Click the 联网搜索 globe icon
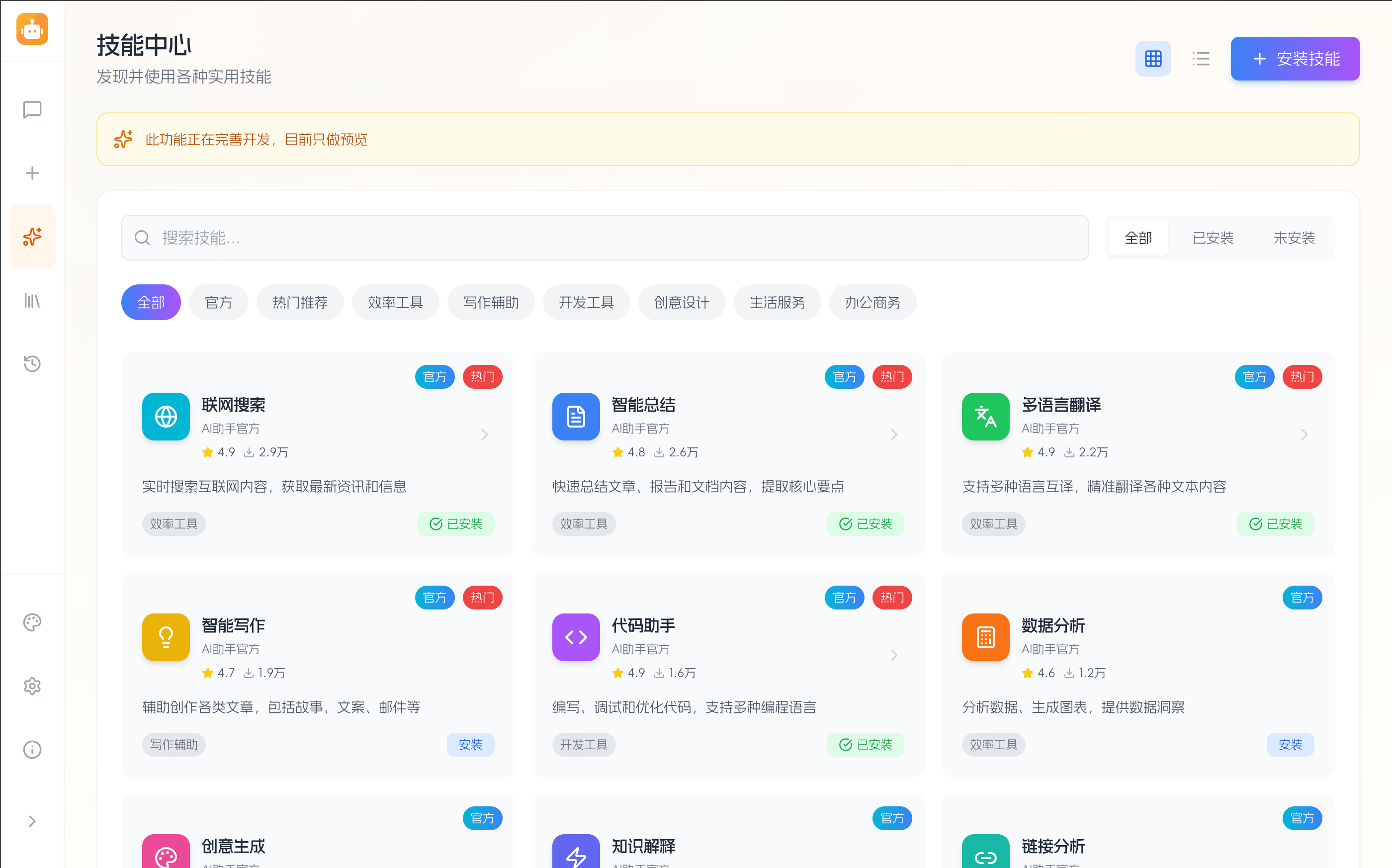This screenshot has width=1392, height=868. 166,416
